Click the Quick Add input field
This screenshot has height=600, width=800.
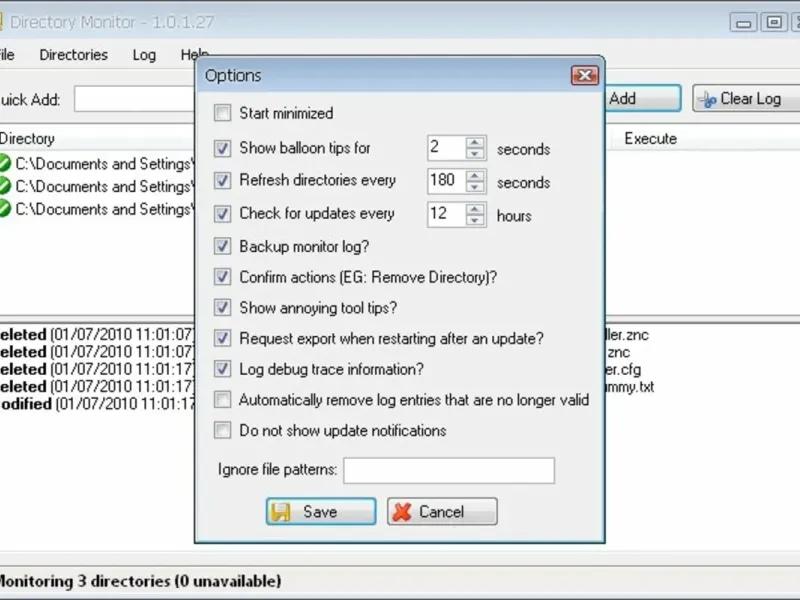pyautogui.click(x=135, y=99)
